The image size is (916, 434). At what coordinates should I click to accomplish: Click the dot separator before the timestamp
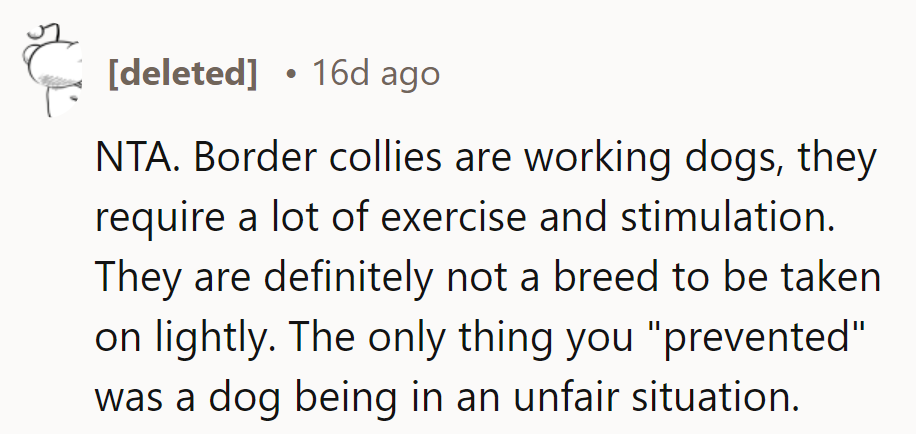(291, 75)
